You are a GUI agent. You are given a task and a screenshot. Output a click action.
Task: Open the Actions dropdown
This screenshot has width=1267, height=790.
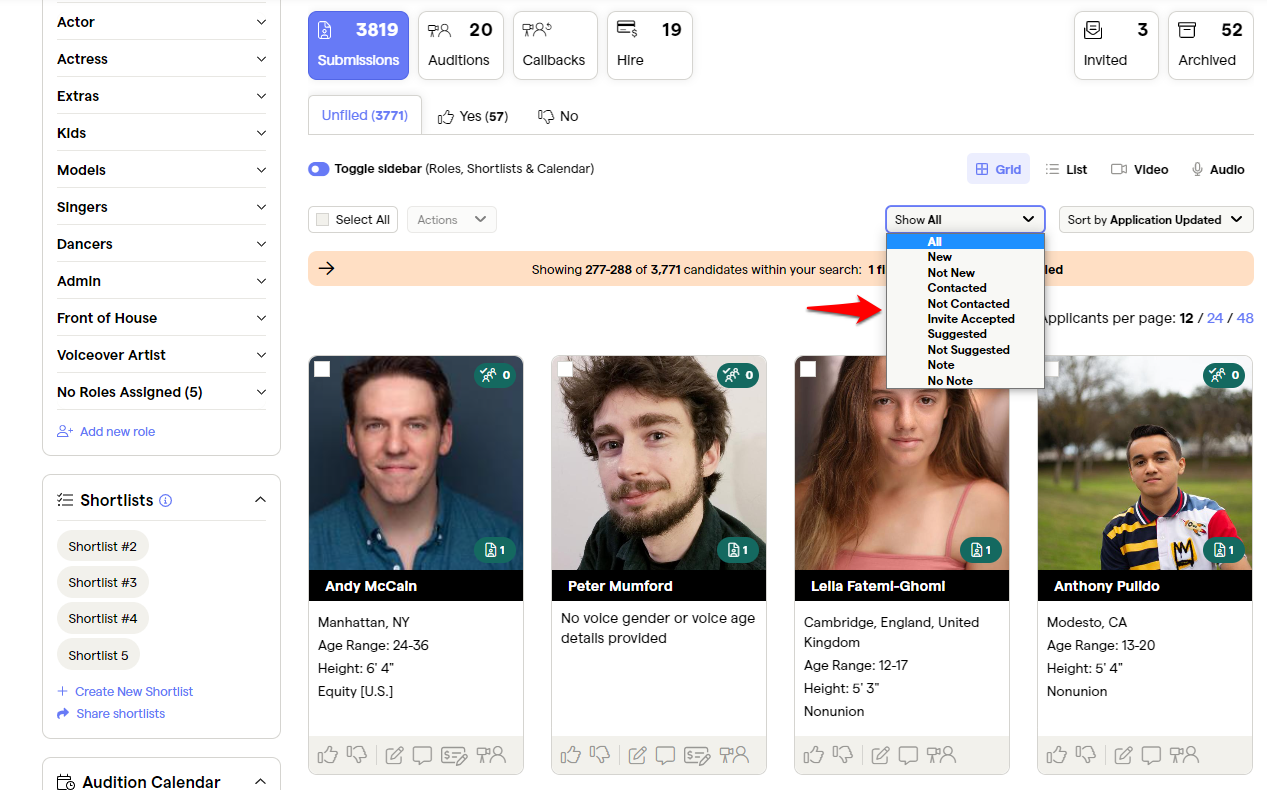point(451,219)
